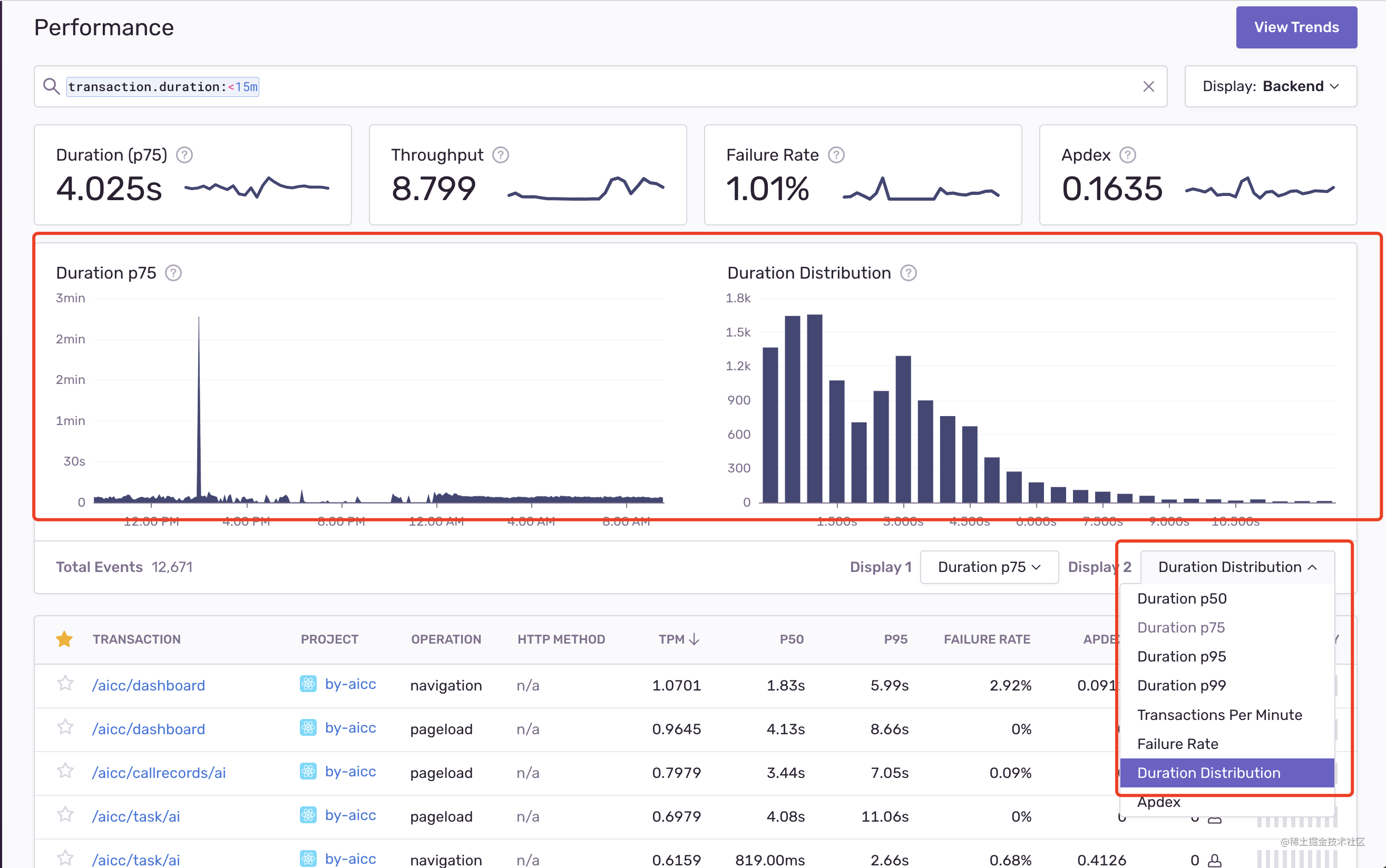Click the Duration (p75) 4.025s card

193,175
